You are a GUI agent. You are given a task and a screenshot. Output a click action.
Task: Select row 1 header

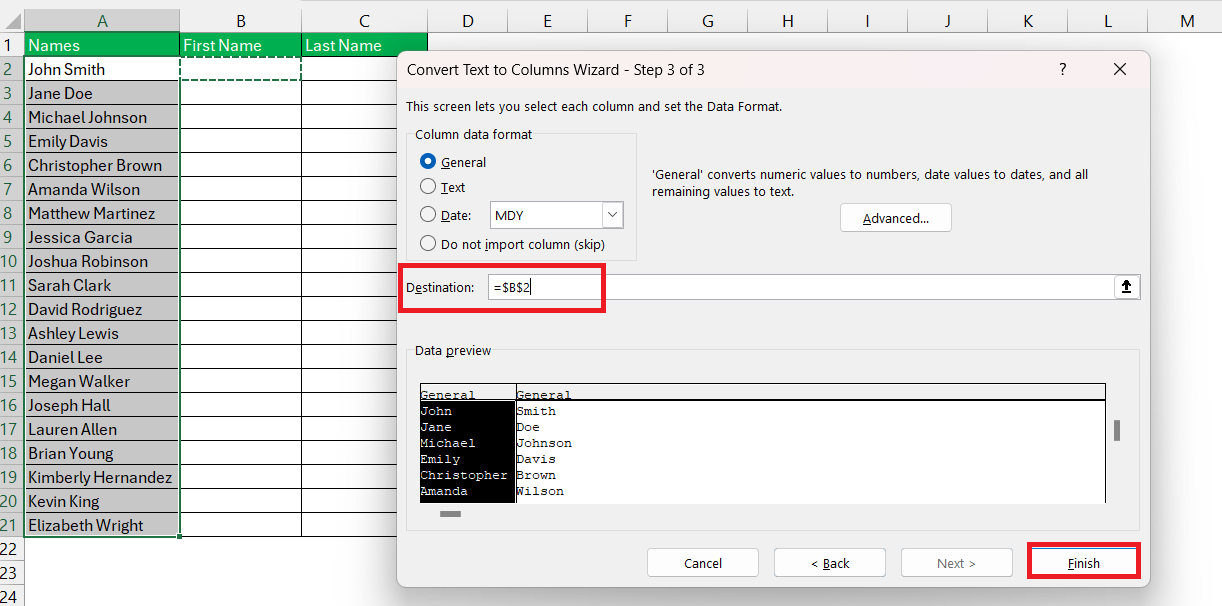point(11,45)
